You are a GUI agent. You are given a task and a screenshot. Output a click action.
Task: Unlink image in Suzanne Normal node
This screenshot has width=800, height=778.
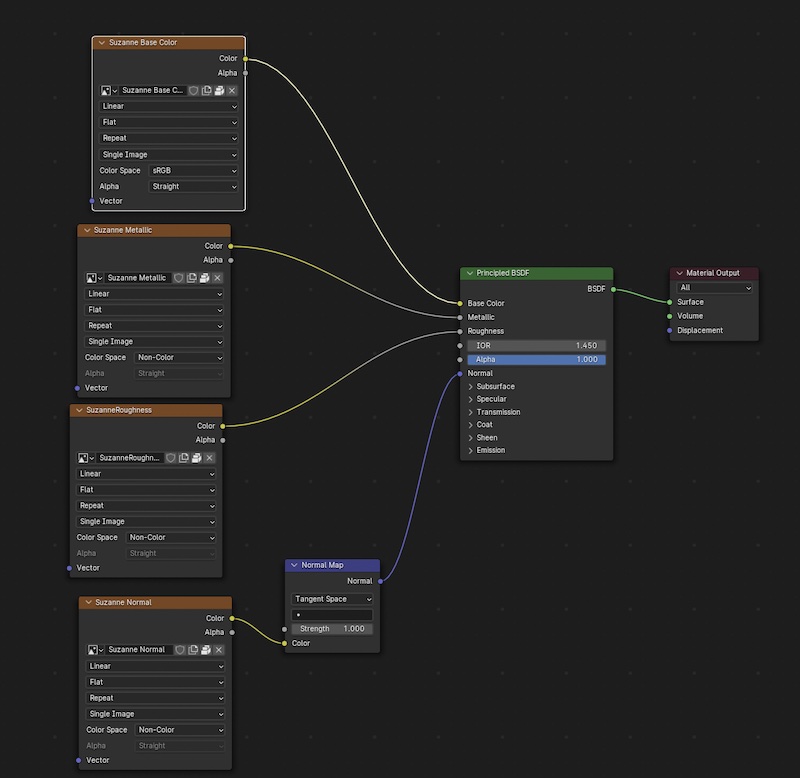point(219,650)
